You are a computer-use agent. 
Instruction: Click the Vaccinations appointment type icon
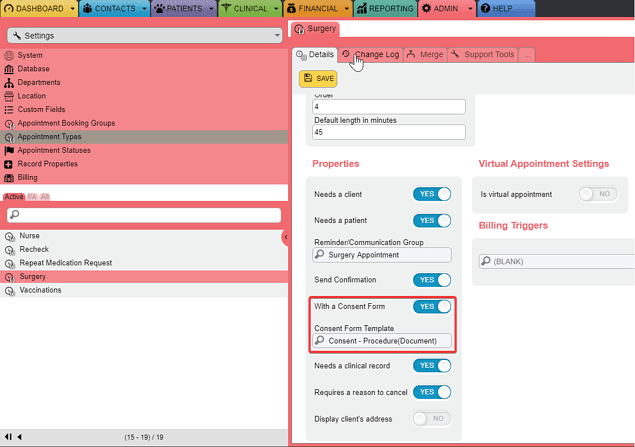(x=10, y=291)
